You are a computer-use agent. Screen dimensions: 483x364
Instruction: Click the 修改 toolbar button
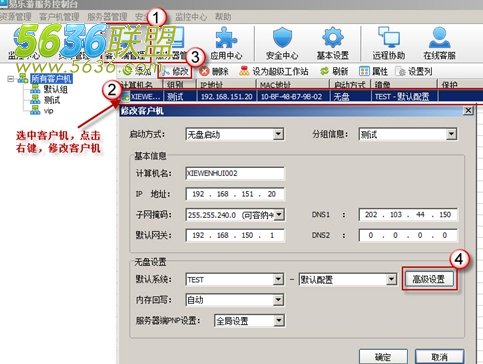(x=175, y=71)
